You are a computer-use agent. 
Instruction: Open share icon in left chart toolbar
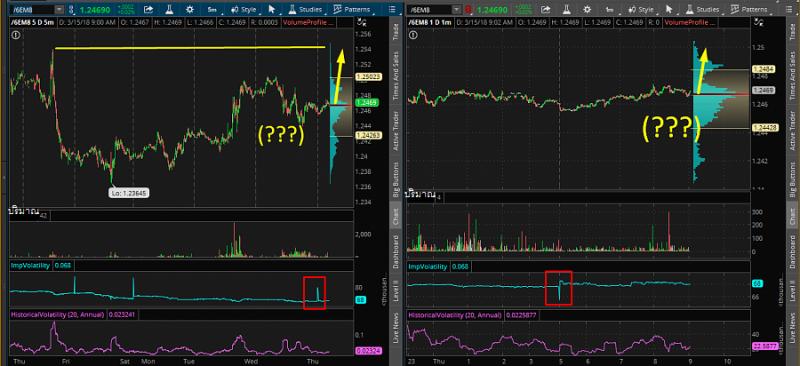(x=148, y=9)
